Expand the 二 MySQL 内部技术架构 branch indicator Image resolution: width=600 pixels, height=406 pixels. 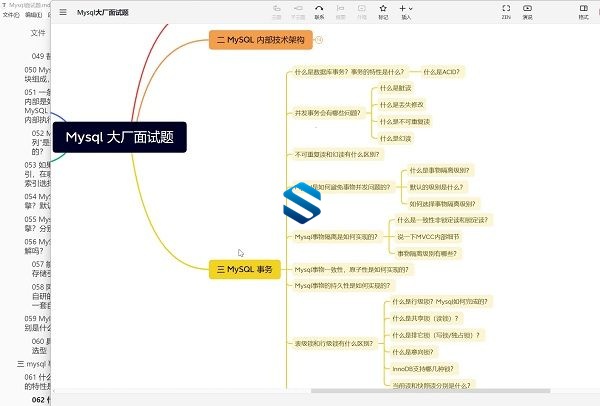pyautogui.click(x=319, y=39)
